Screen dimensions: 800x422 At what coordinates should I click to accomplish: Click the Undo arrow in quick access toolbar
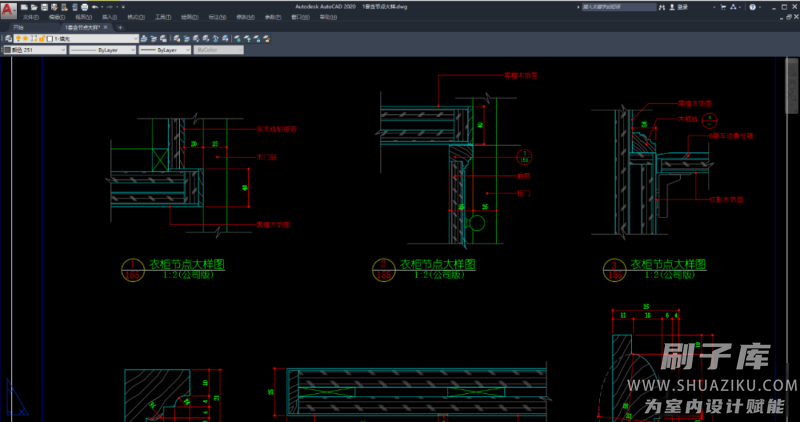pyautogui.click(x=95, y=7)
